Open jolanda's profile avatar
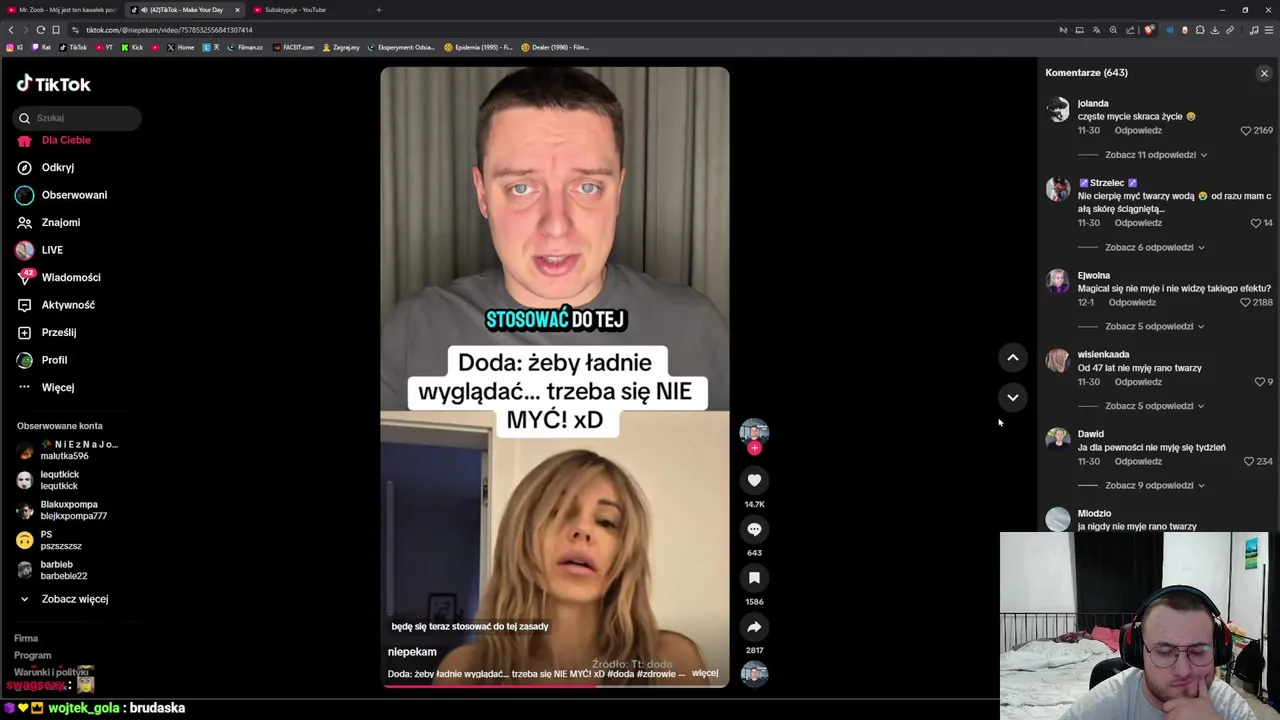 [1058, 110]
